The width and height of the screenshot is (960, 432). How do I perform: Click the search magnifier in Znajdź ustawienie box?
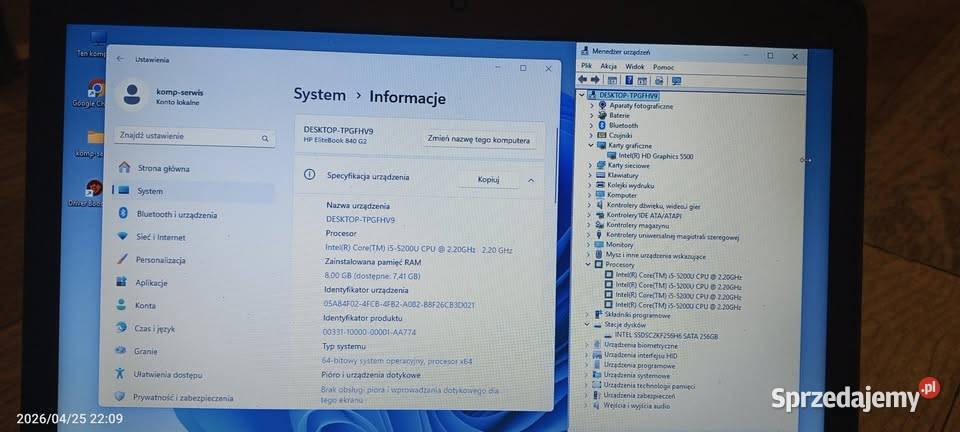coord(265,138)
